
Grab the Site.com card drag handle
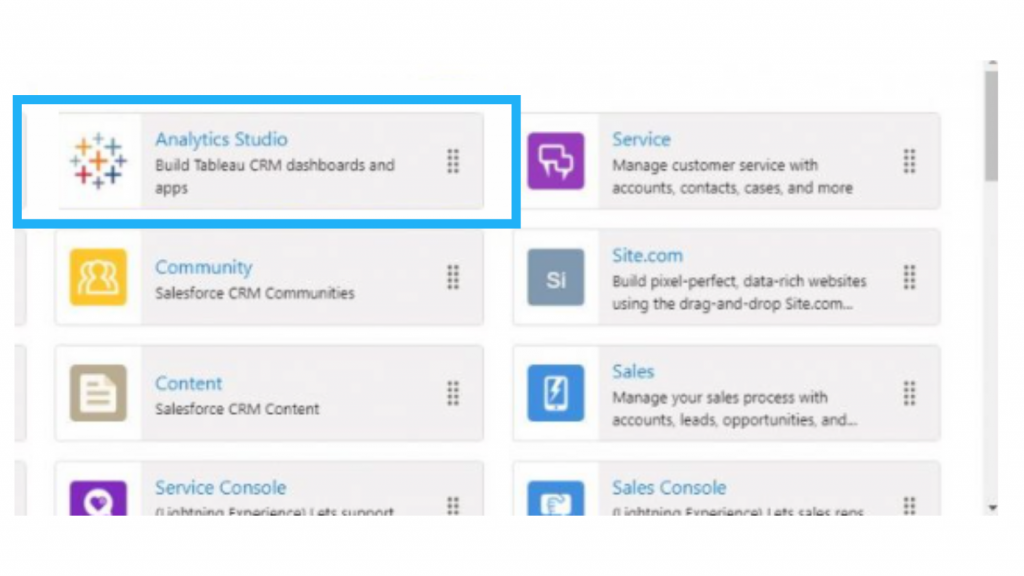click(x=909, y=277)
